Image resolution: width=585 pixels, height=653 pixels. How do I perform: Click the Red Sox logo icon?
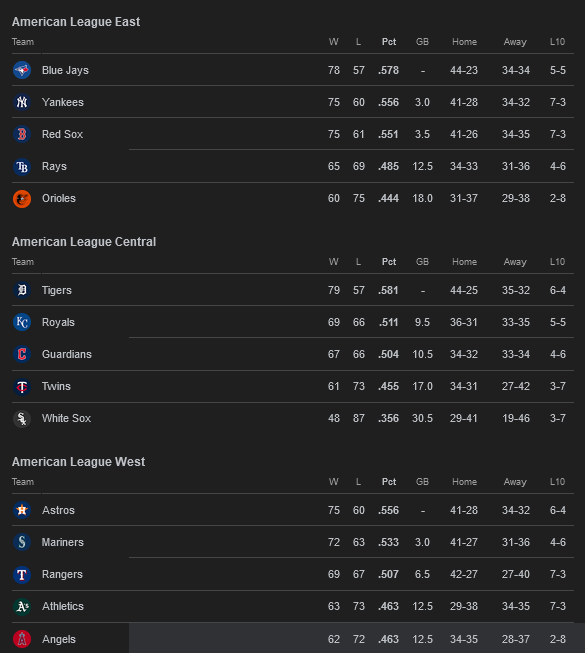[22, 134]
